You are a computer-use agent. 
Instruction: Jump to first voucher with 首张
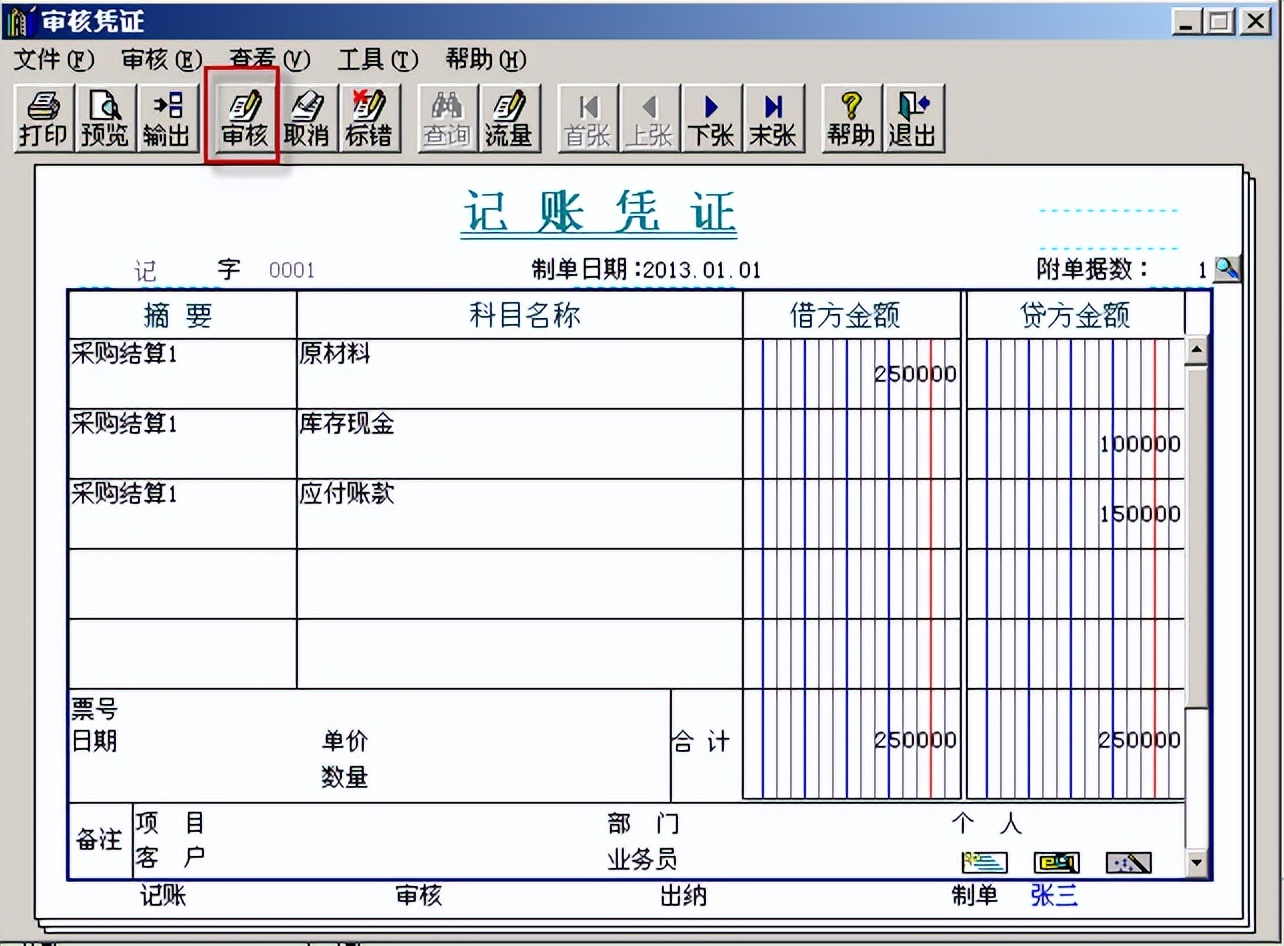tap(586, 117)
